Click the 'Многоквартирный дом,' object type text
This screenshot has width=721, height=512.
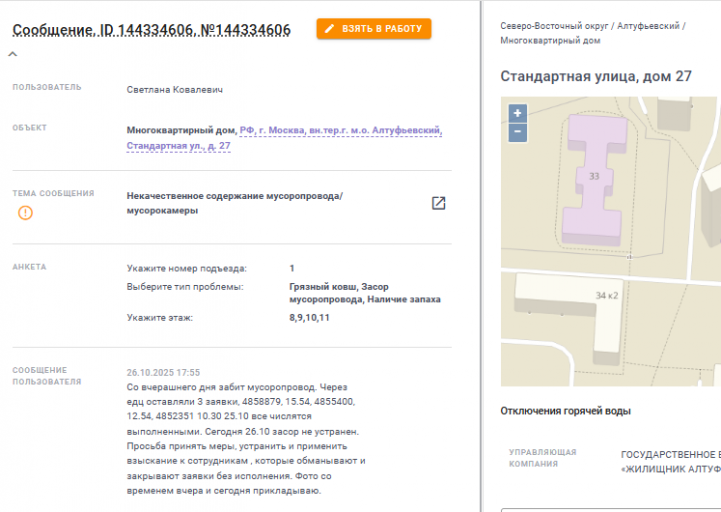click(x=182, y=130)
